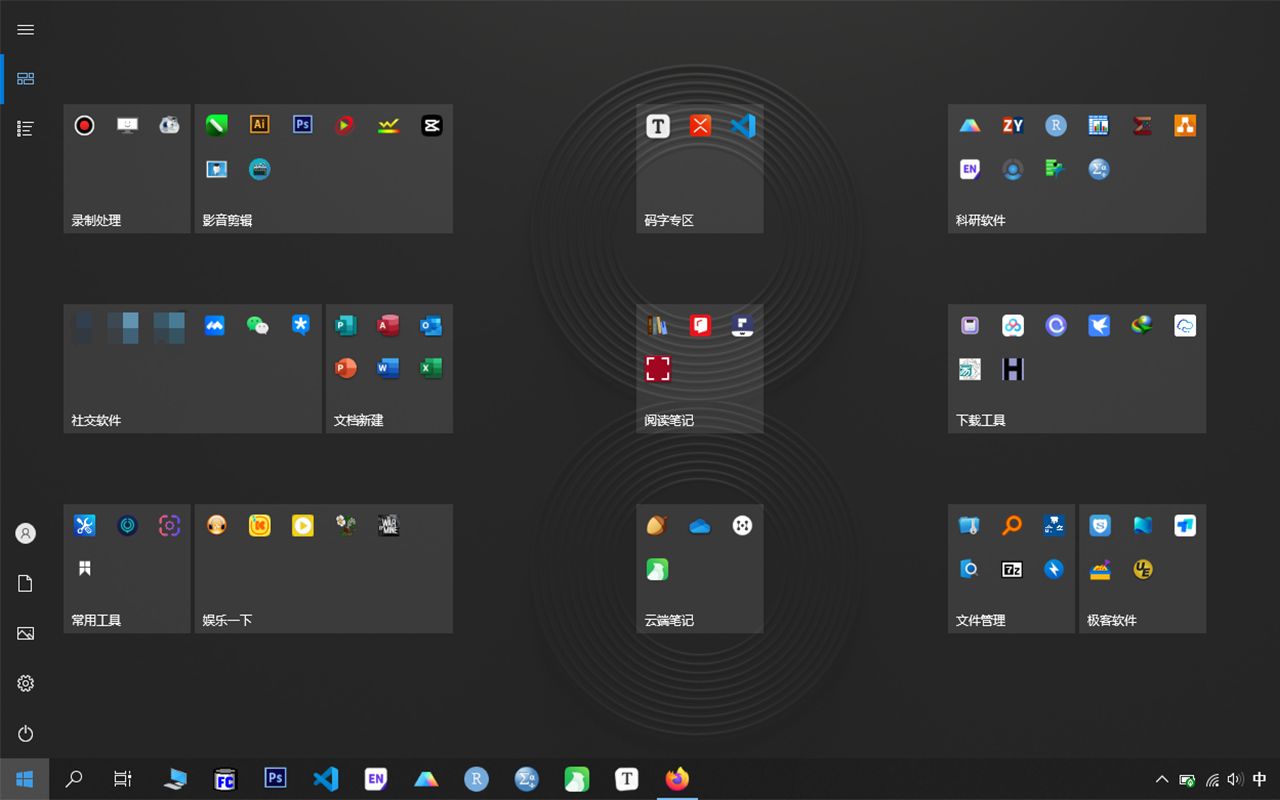Switch to Firefox on the taskbar
The height and width of the screenshot is (800, 1280).
[x=677, y=779]
